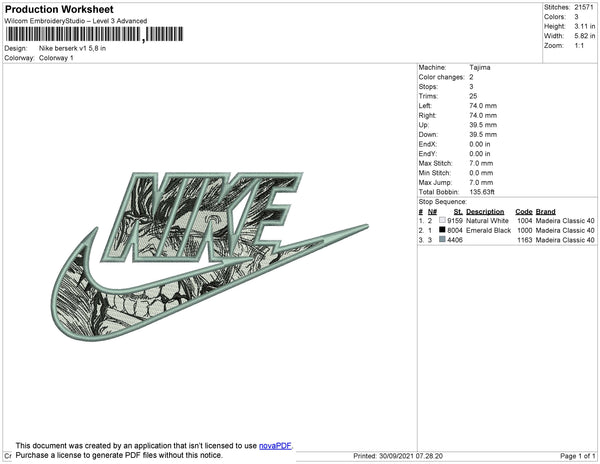Image resolution: width=600 pixels, height=464 pixels.
Task: Click design name 'Nike berserk v1 5,8 in'
Action: pos(72,48)
